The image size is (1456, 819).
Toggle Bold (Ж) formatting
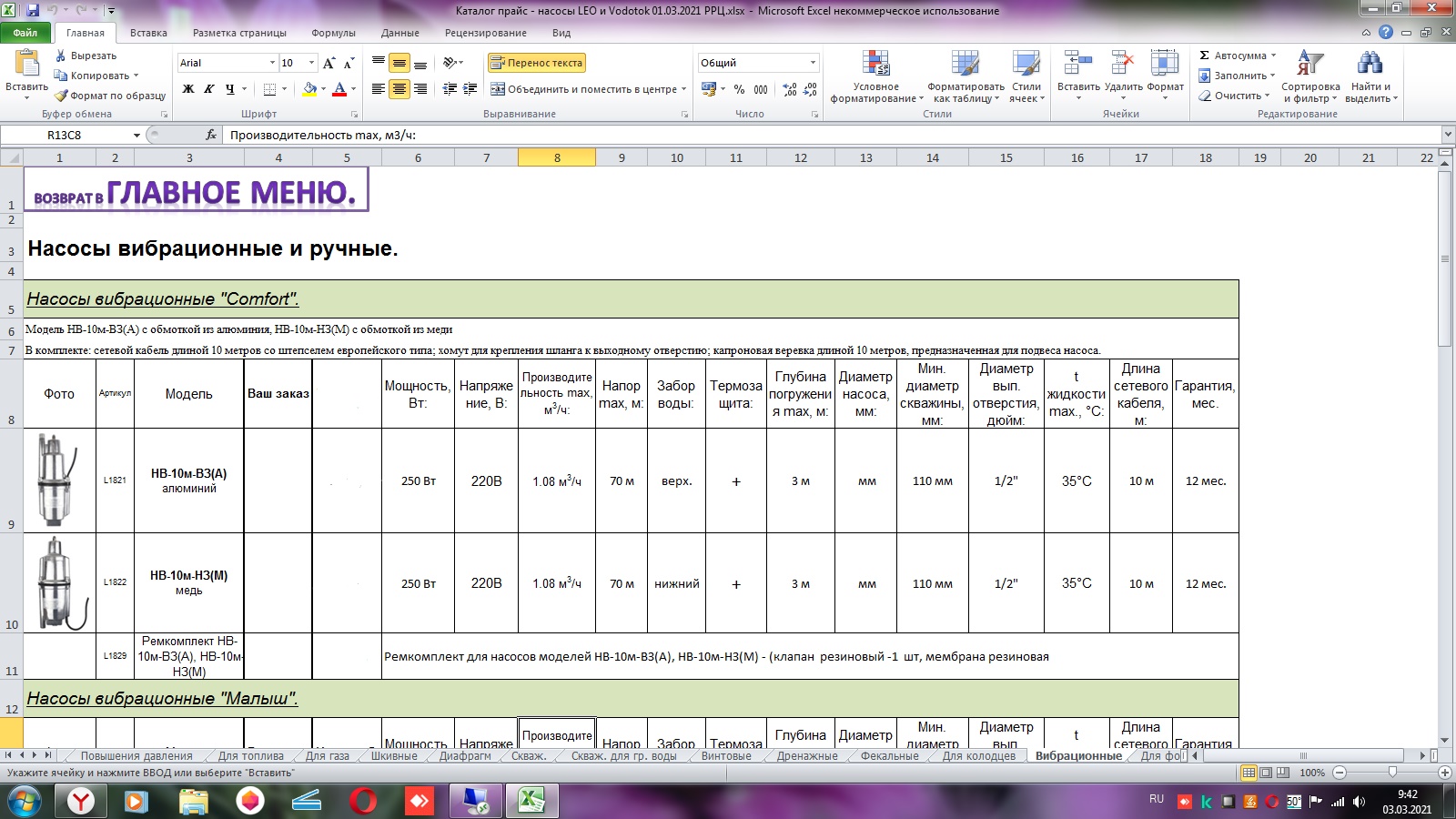tap(188, 89)
